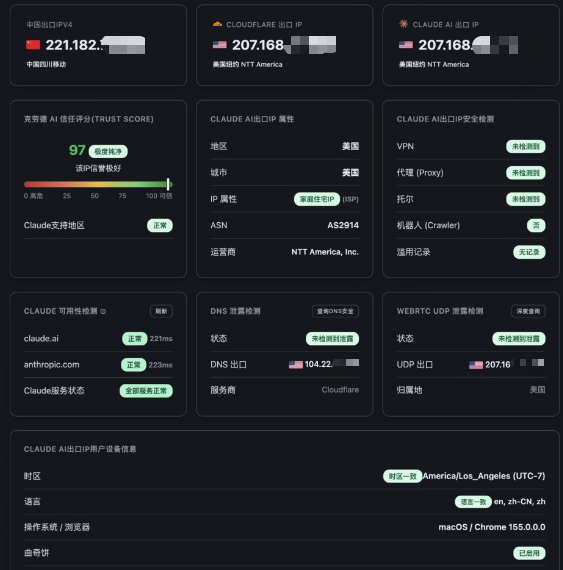Click the (ISP) label beside 家庭住宅IP
Image resolution: width=563 pixels, height=570 pixels.
coord(350,199)
